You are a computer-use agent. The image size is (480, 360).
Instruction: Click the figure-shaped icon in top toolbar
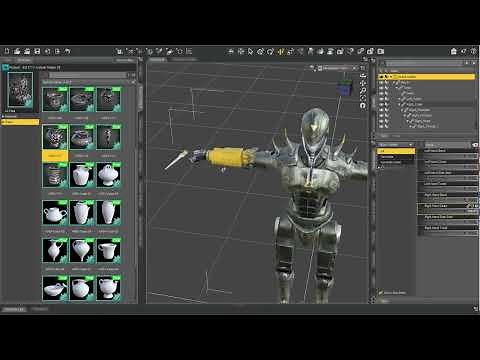click(x=311, y=51)
